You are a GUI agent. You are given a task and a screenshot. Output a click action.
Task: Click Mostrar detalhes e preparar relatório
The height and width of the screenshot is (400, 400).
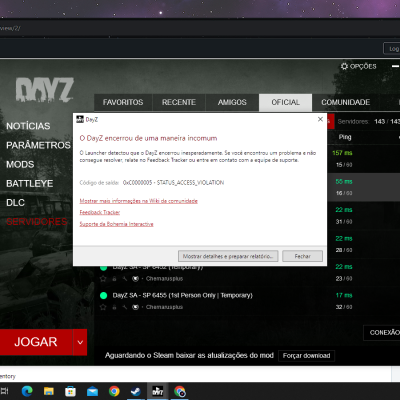pyautogui.click(x=228, y=256)
